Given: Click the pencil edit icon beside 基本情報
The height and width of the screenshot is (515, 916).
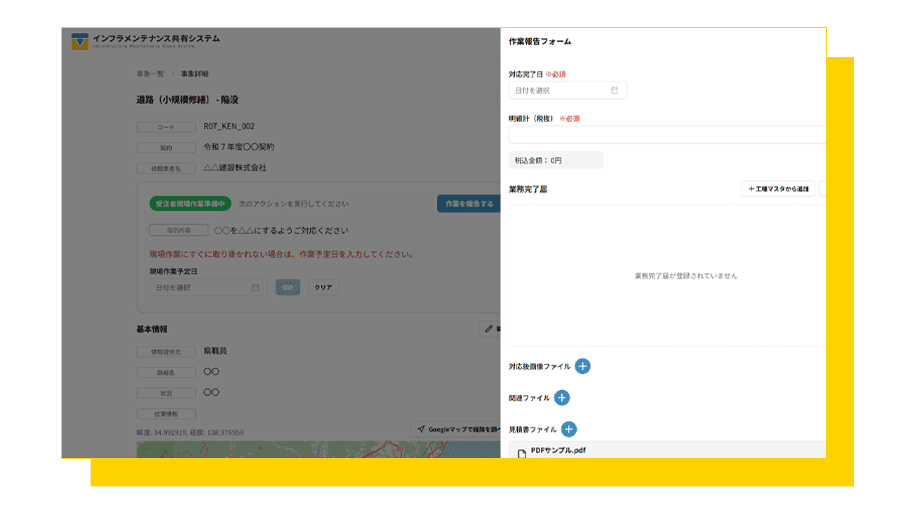Looking at the screenshot, I should [489, 329].
